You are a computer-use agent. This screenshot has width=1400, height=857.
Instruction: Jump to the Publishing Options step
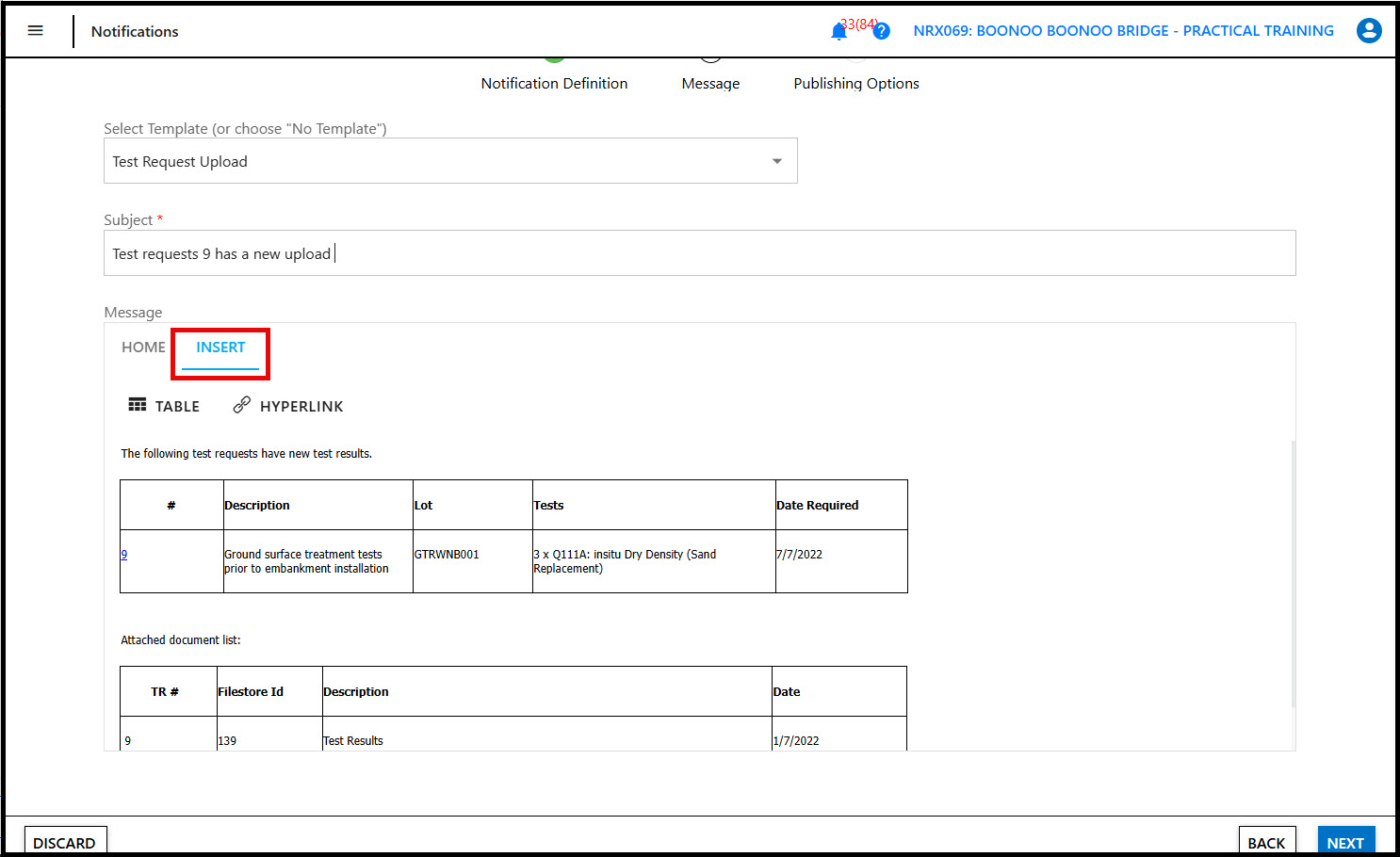point(855,83)
